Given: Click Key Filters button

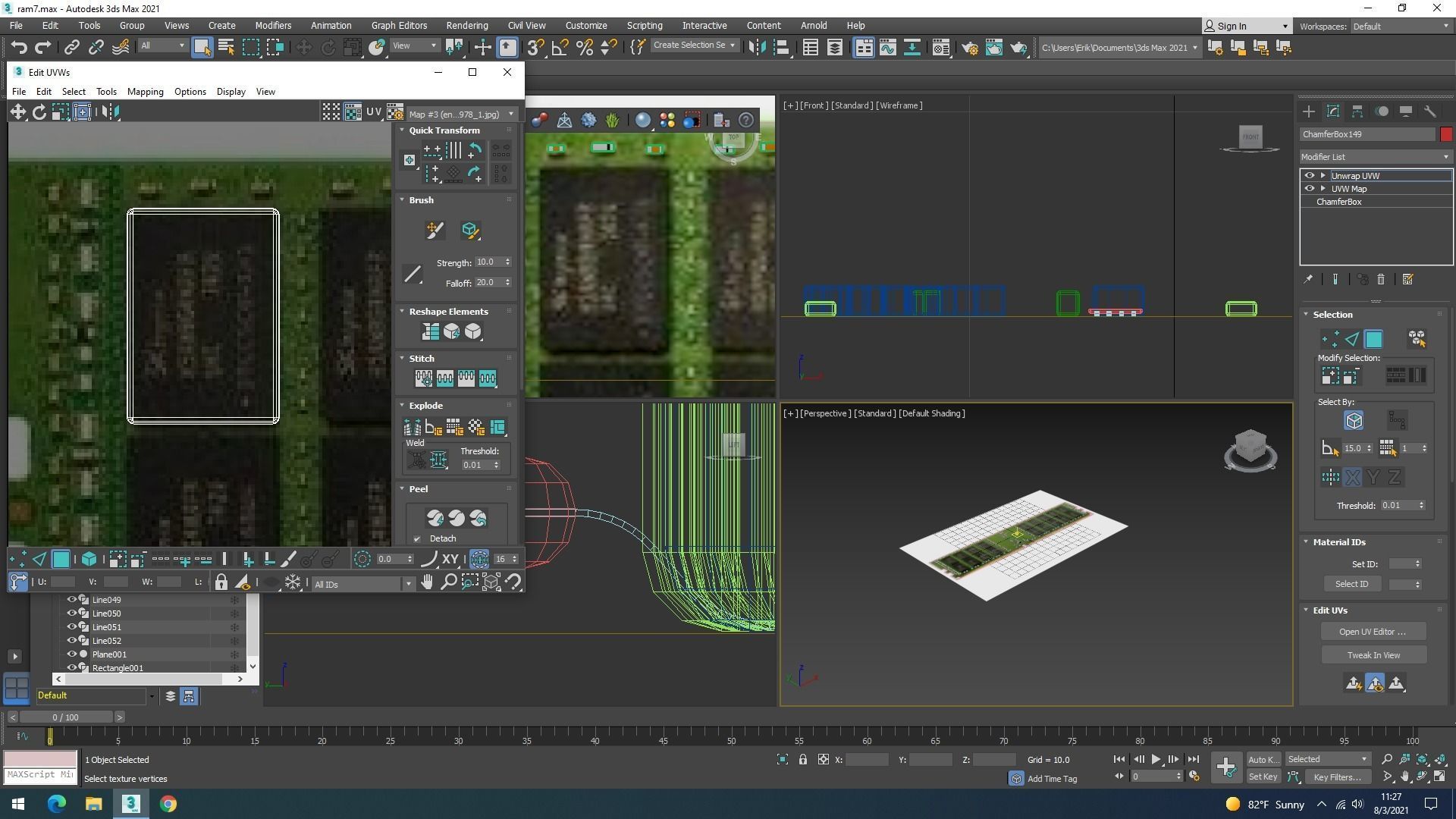Looking at the screenshot, I should coord(1337,777).
